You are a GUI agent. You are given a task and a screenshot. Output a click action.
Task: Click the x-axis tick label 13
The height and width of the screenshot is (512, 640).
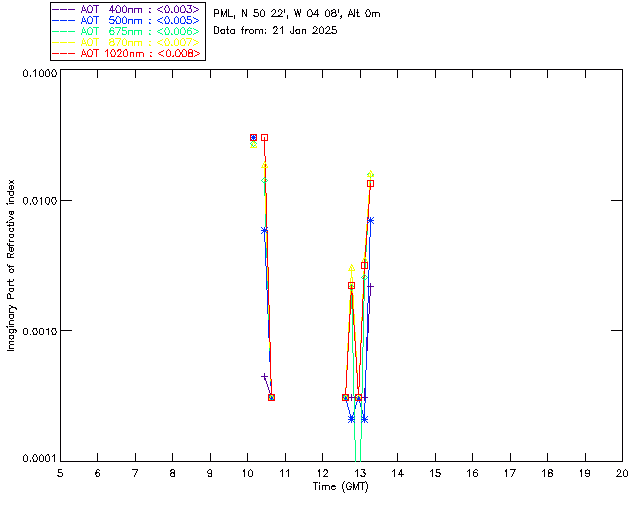[x=360, y=473]
